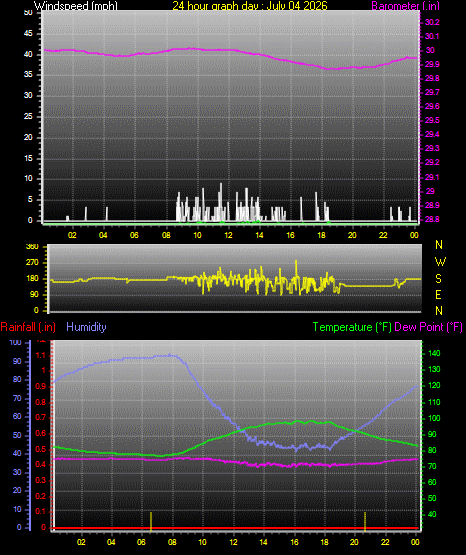The height and width of the screenshot is (555, 466).
Task: Click the 29.5 barometer axis value
Action: tap(432, 121)
